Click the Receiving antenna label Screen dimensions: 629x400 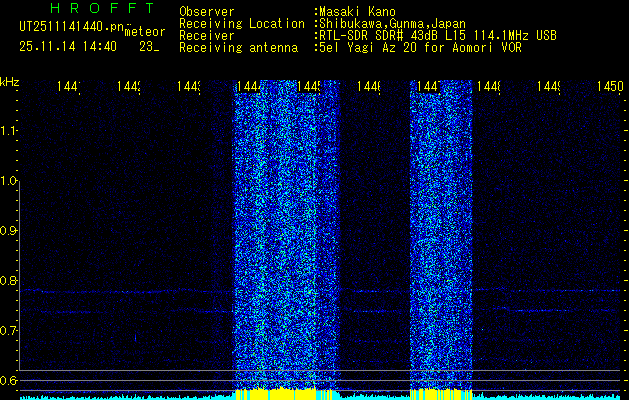(238, 48)
